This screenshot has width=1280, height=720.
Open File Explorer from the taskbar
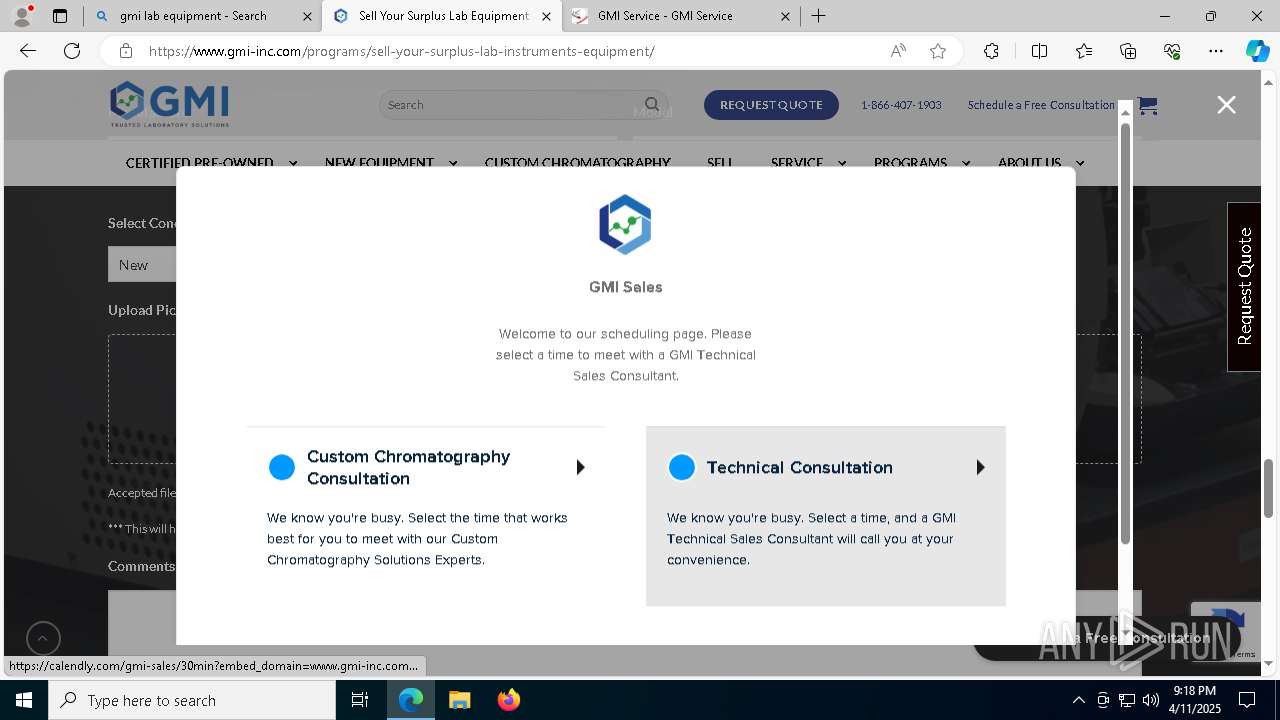click(x=459, y=700)
